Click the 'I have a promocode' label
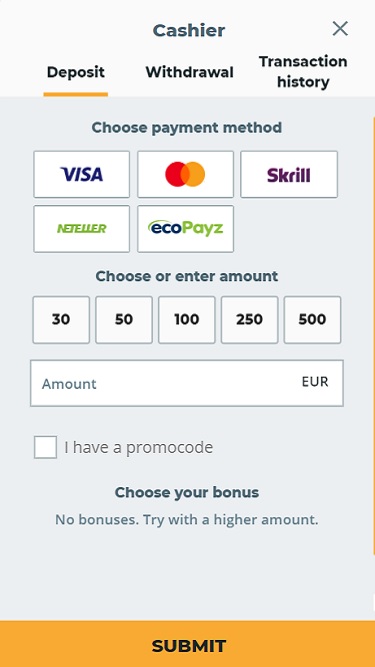Image resolution: width=375 pixels, height=667 pixels. 139,447
